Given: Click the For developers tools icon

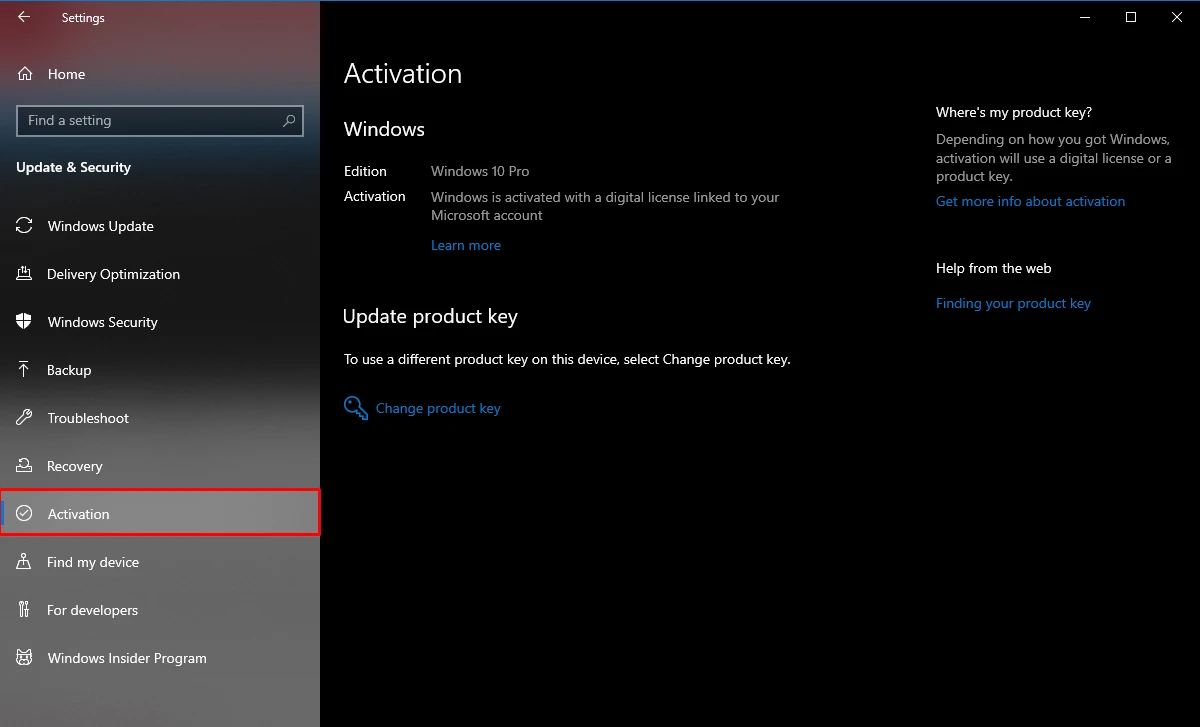Looking at the screenshot, I should [x=25, y=610].
